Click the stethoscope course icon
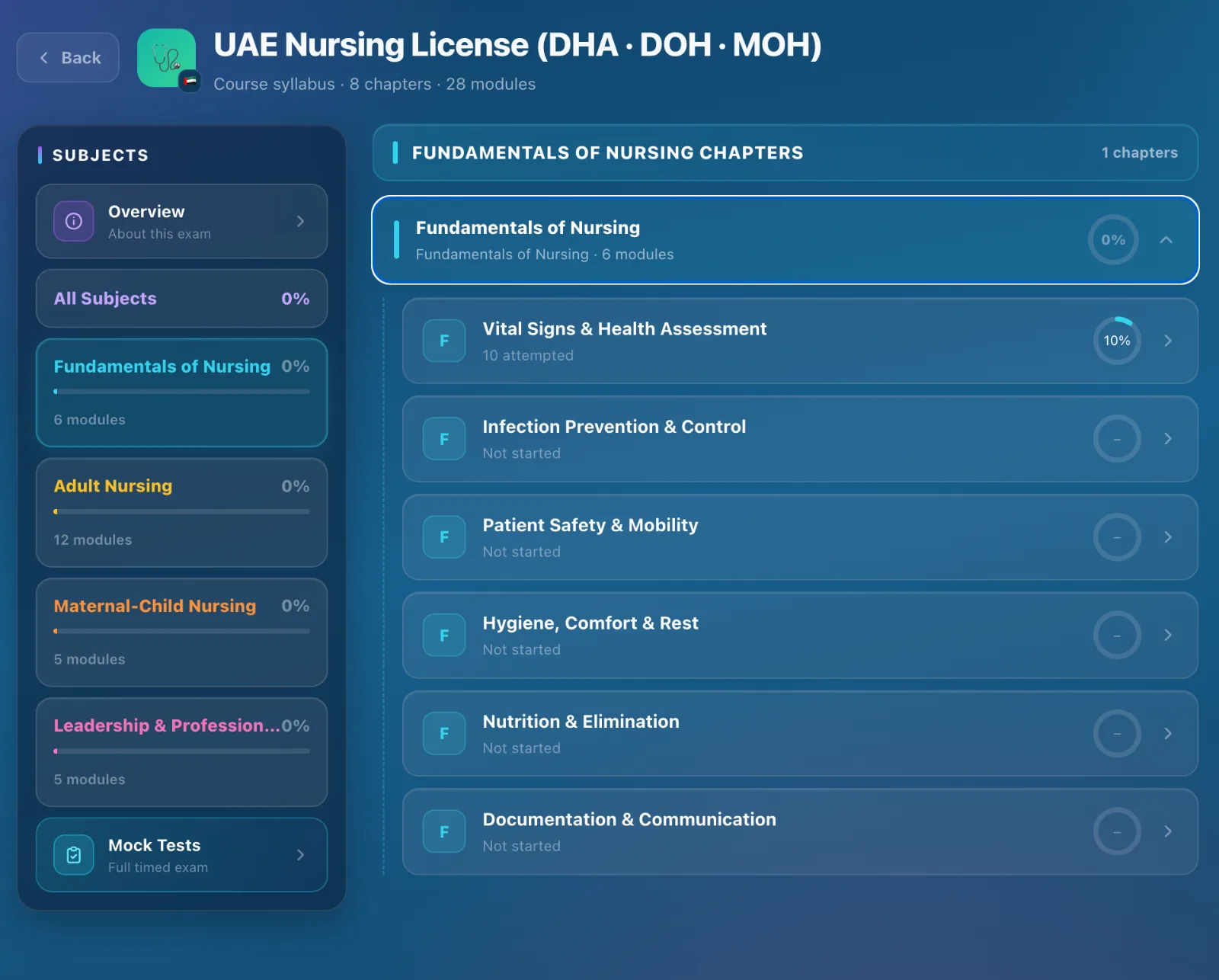The width and height of the screenshot is (1219, 980). [x=166, y=58]
